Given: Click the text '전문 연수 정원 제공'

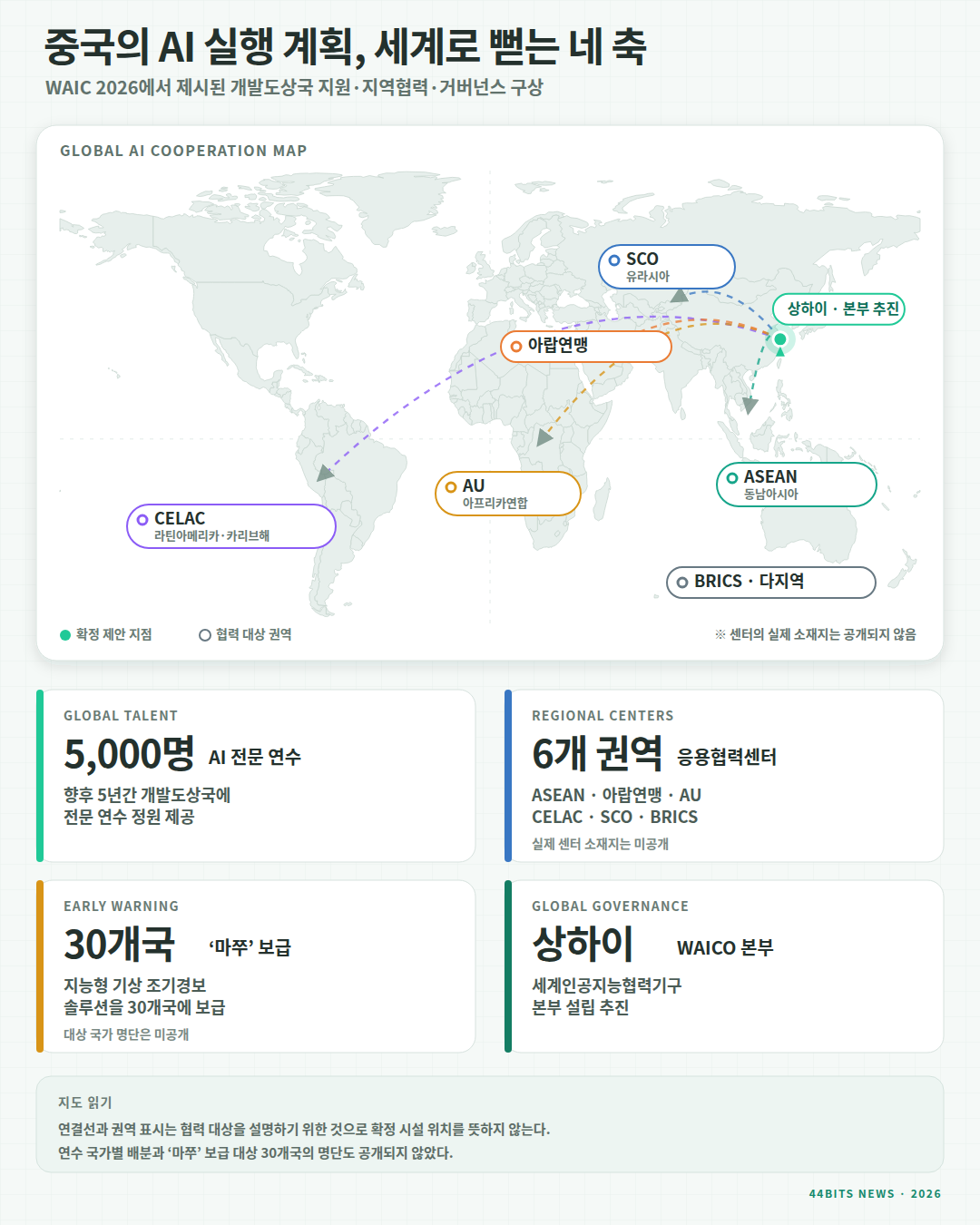Looking at the screenshot, I should pyautogui.click(x=129, y=818).
